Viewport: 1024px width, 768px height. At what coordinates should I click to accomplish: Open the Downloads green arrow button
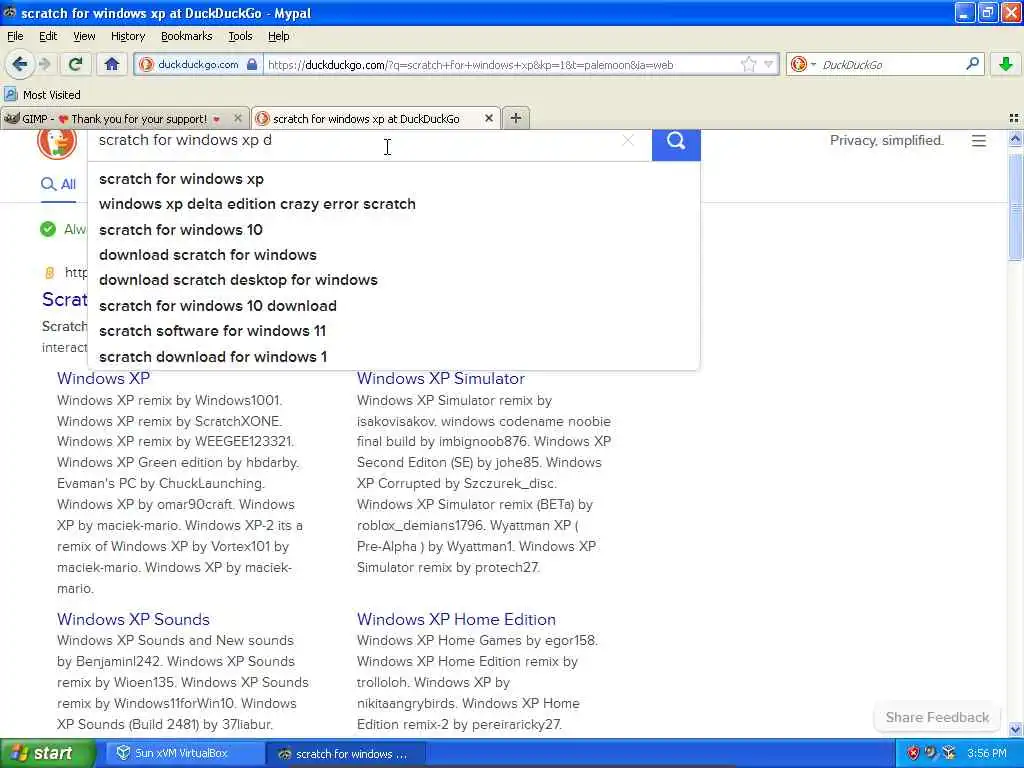point(1006,64)
